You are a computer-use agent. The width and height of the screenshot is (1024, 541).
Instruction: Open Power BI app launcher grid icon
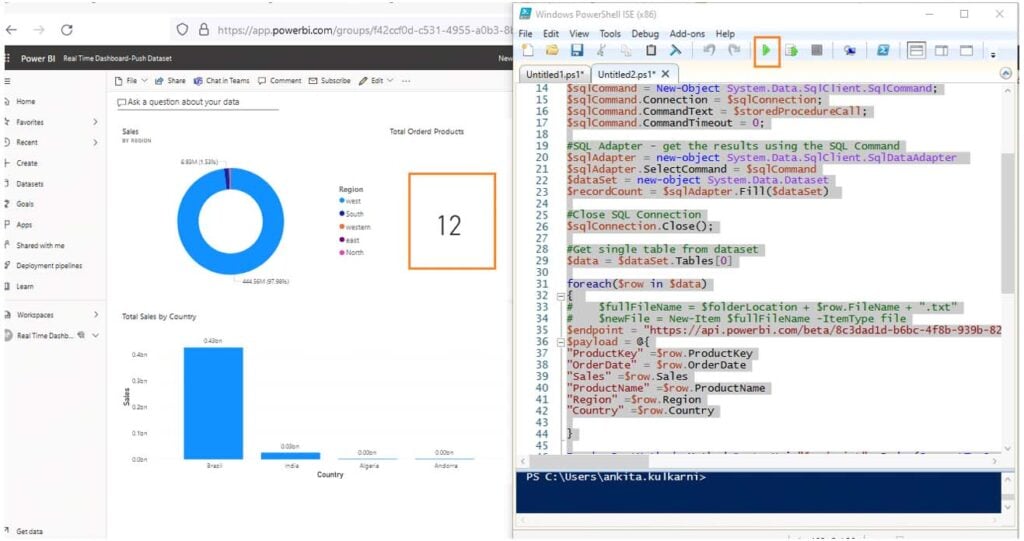pyautogui.click(x=7, y=58)
